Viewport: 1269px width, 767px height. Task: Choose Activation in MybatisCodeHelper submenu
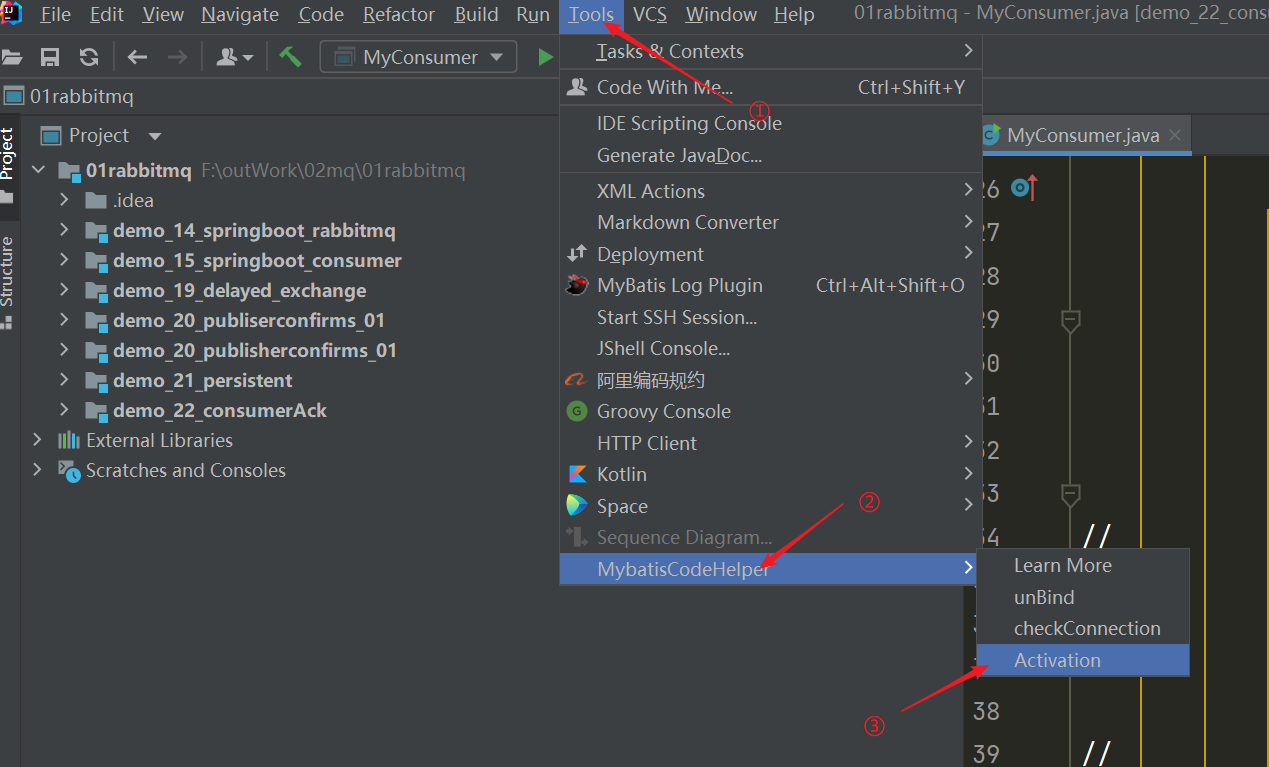(1083, 660)
